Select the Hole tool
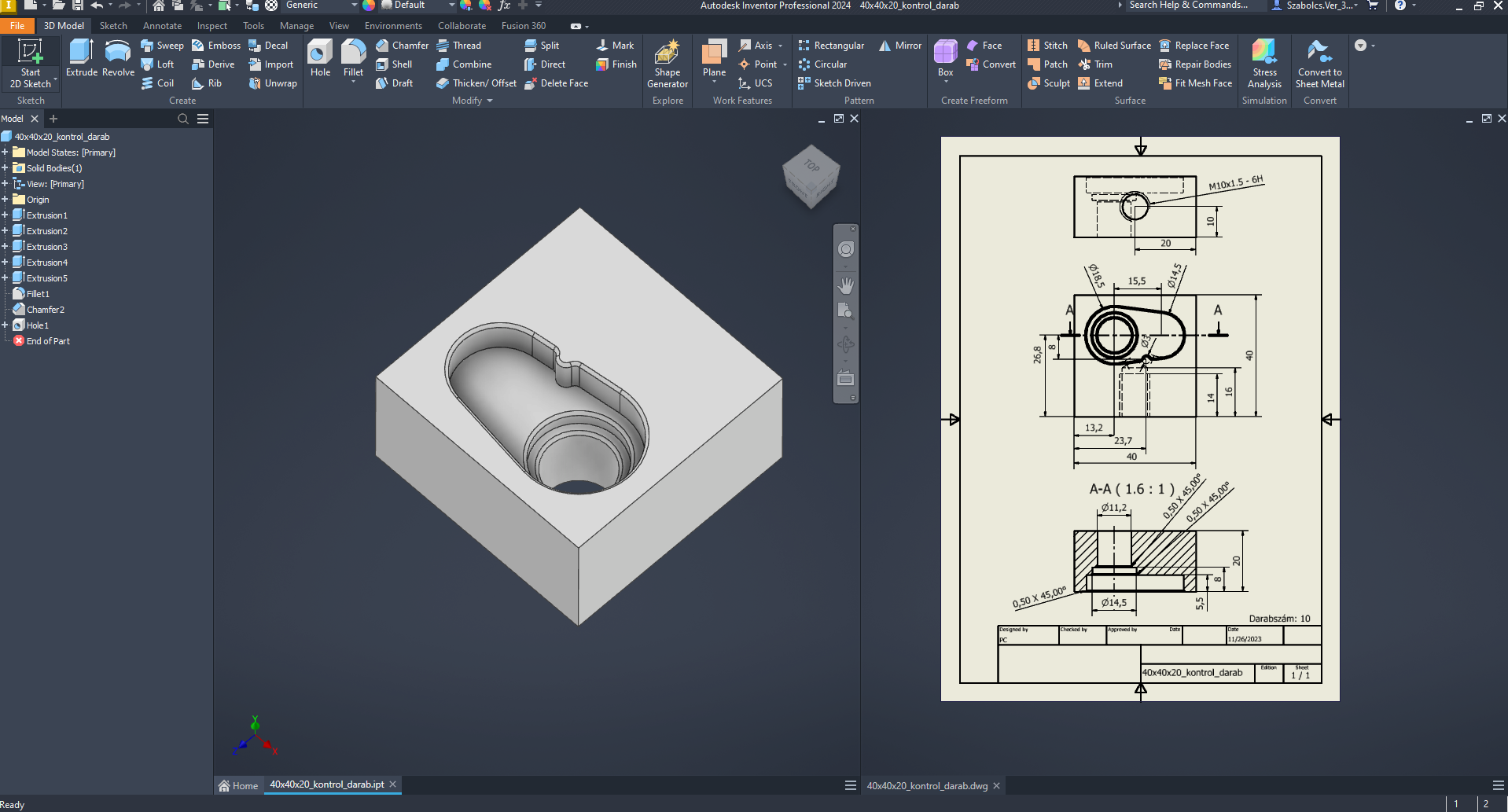The image size is (1508, 812). point(321,58)
